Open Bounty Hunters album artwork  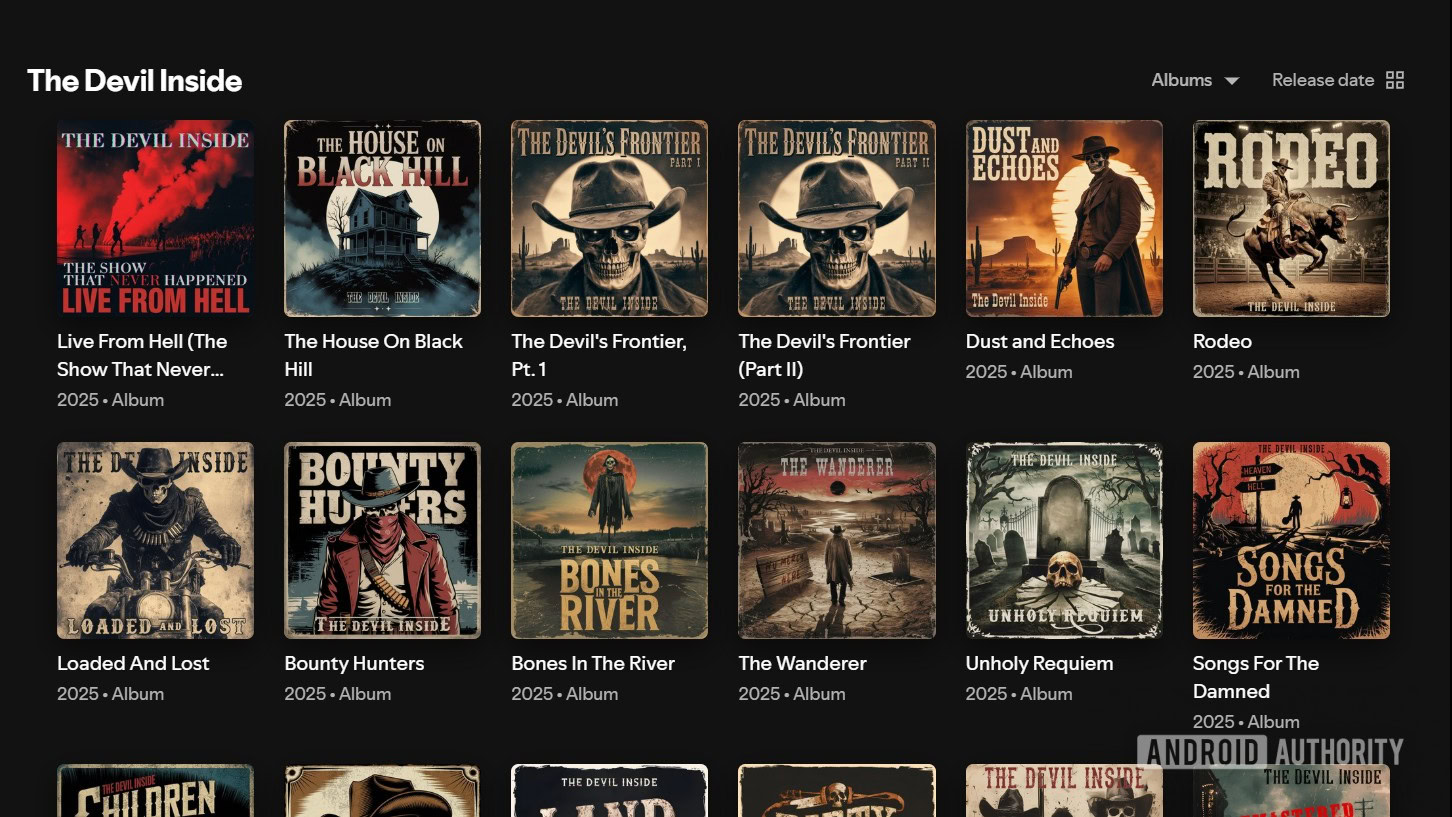(x=382, y=540)
